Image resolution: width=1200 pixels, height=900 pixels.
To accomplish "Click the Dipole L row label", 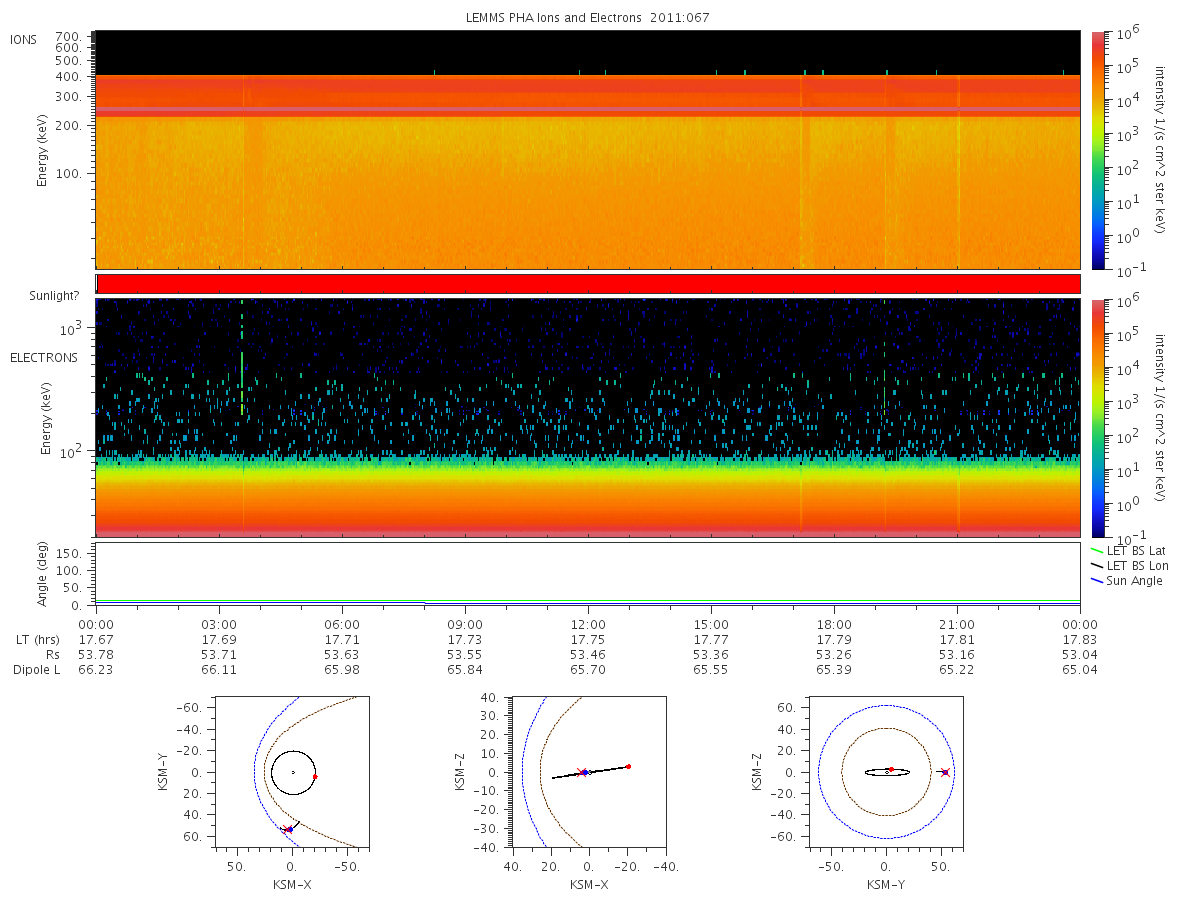I will click(x=36, y=669).
